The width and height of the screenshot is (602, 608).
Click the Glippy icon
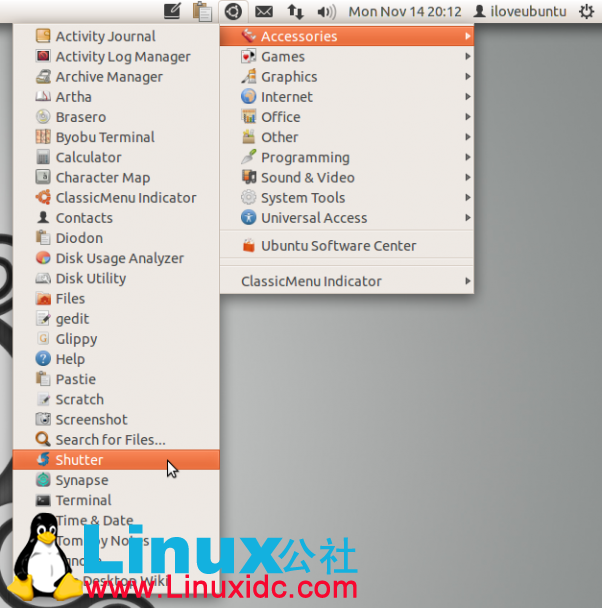click(43, 339)
